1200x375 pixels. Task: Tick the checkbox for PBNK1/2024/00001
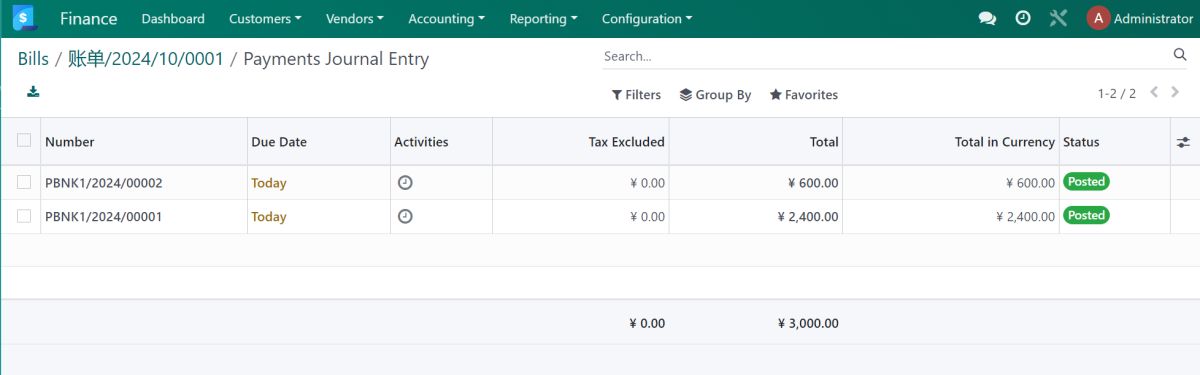[24, 216]
